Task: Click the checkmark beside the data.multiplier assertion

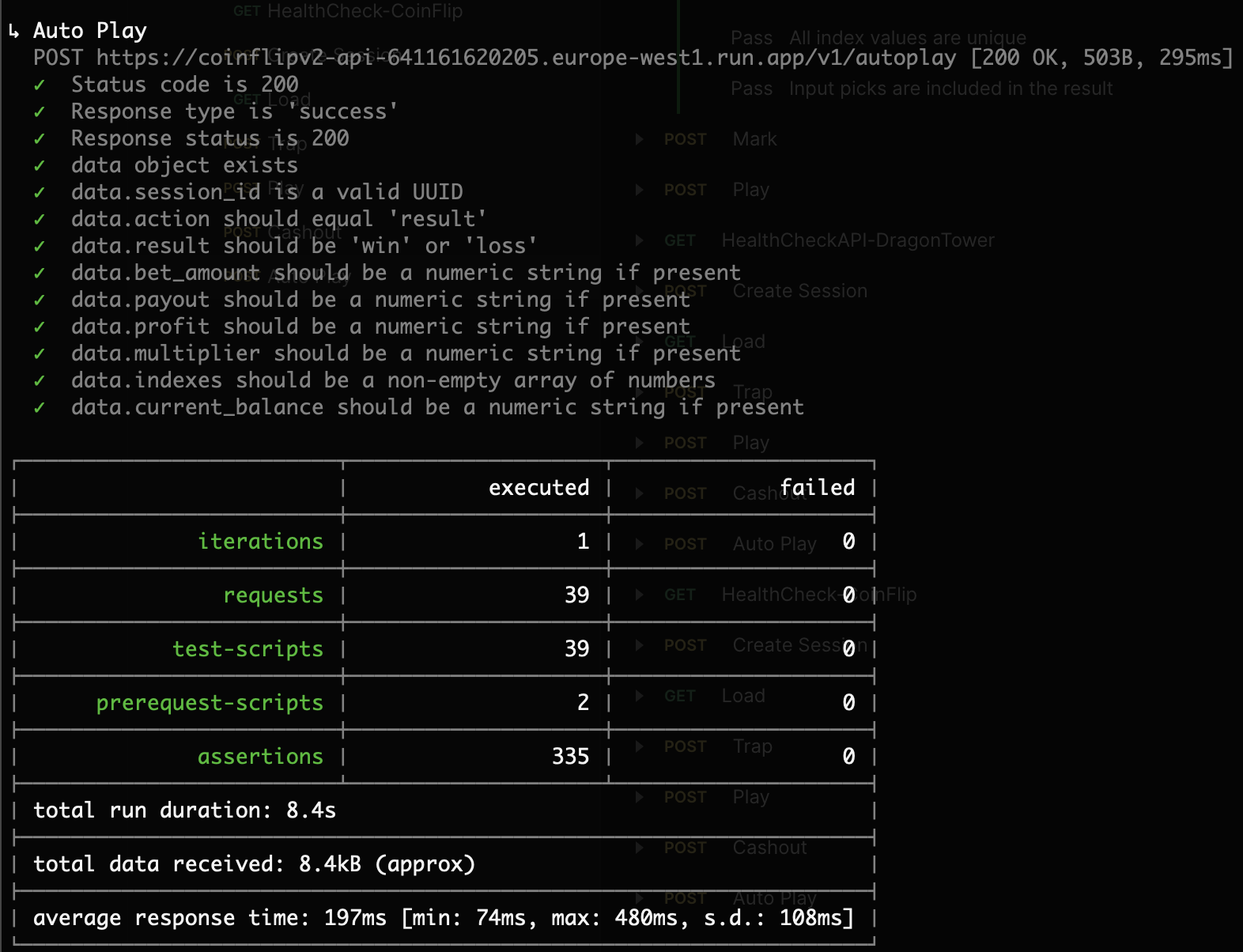Action: click(x=40, y=354)
